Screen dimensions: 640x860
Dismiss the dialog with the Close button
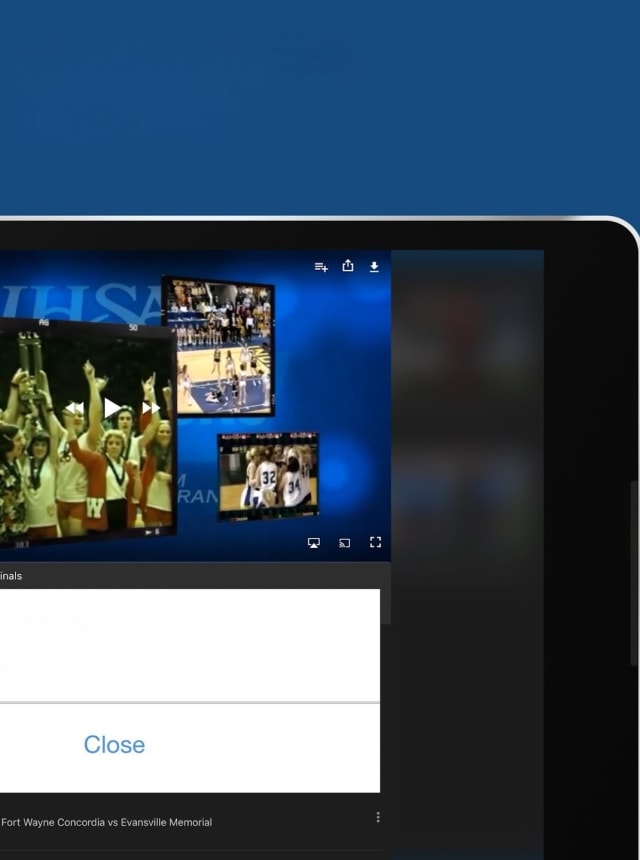114,744
